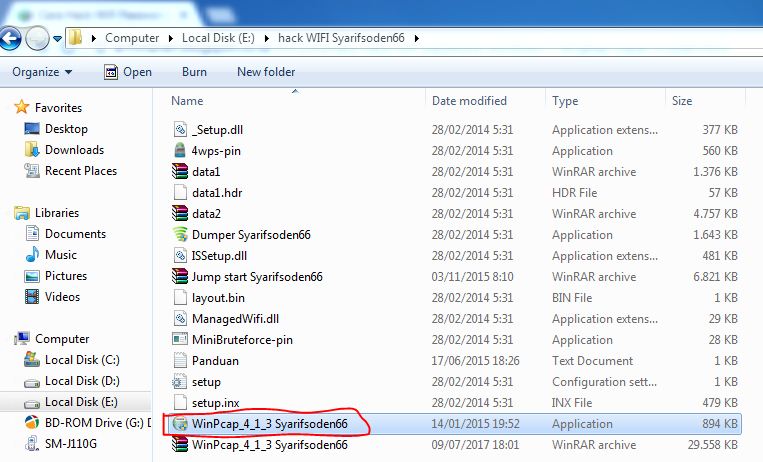This screenshot has height=462, width=763.
Task: Click the MiniBruteforce-pin file name
Action: click(242, 340)
